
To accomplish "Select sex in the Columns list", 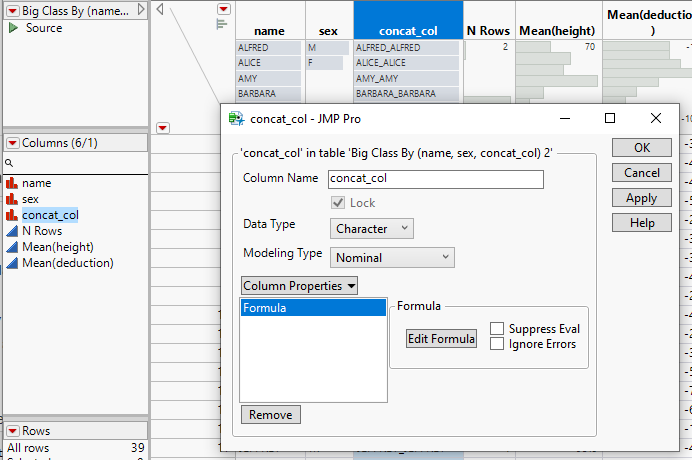I will pos(30,199).
